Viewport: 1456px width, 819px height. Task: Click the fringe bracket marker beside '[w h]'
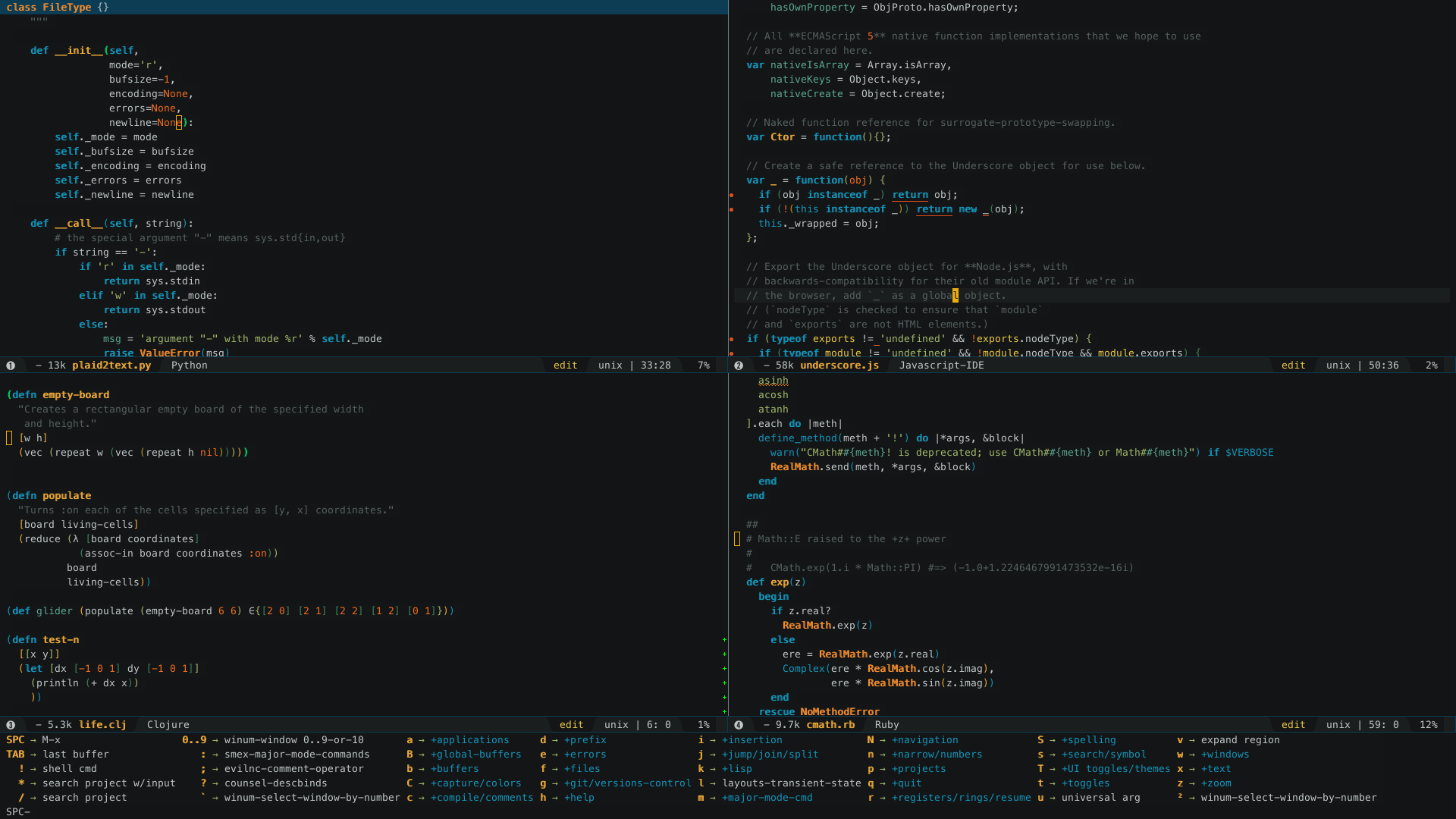(x=9, y=438)
